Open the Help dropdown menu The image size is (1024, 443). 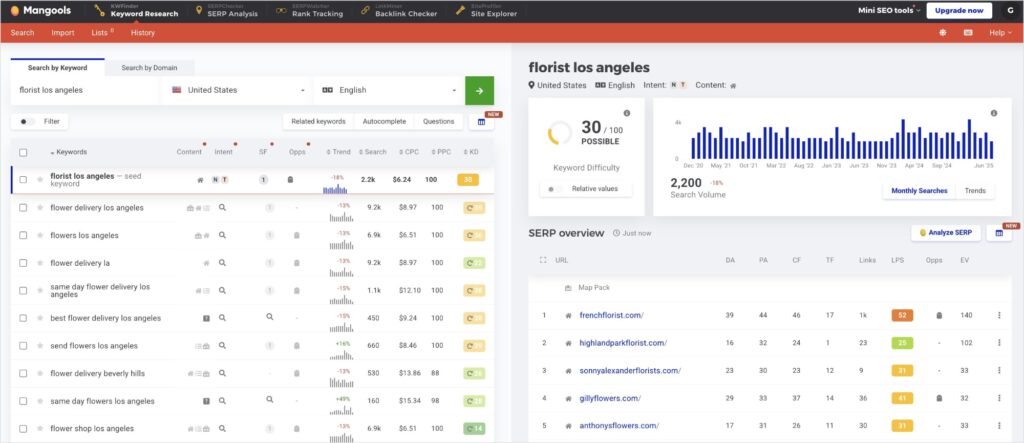[1000, 33]
